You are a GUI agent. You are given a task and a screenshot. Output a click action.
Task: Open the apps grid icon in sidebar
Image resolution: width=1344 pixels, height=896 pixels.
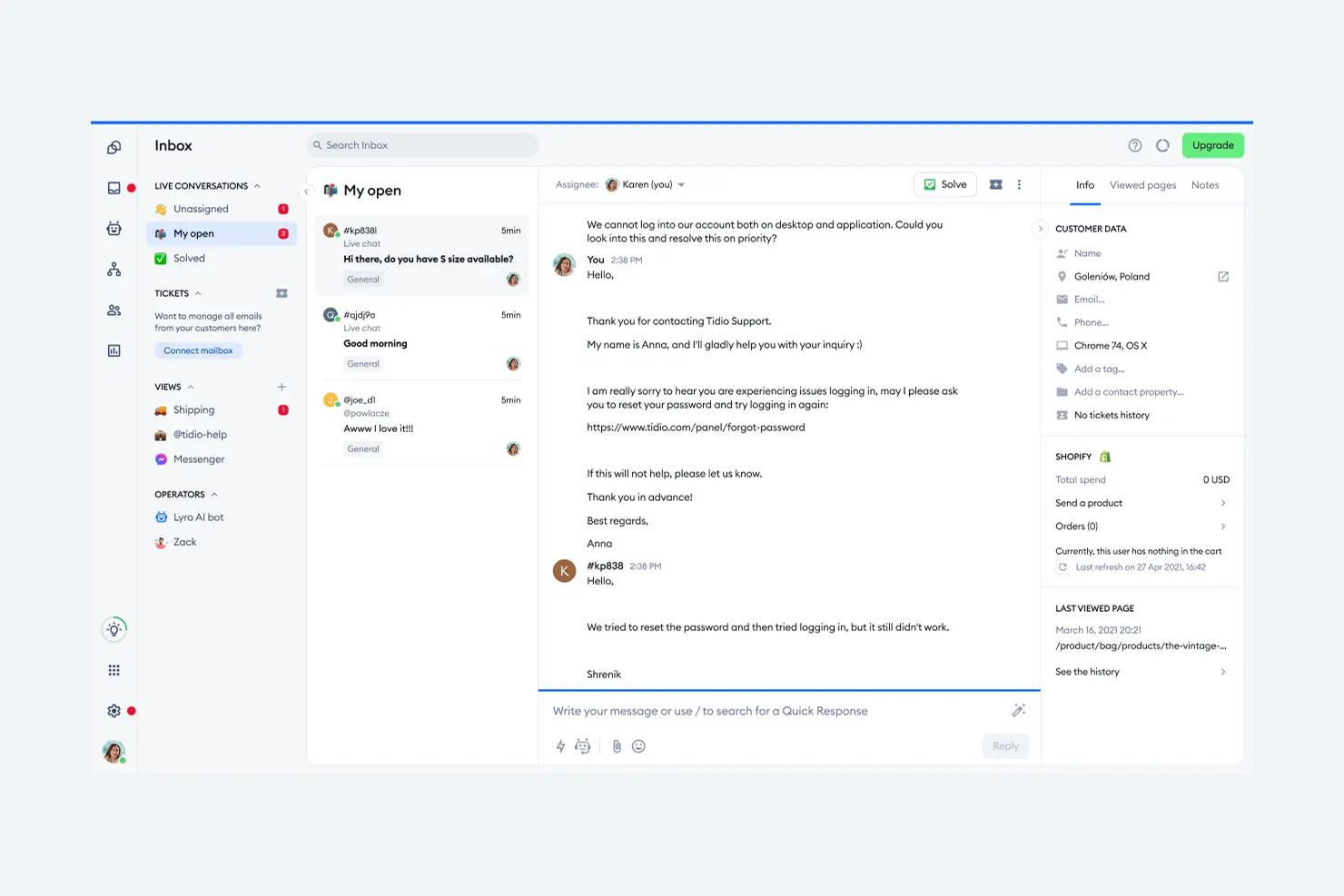[114, 670]
